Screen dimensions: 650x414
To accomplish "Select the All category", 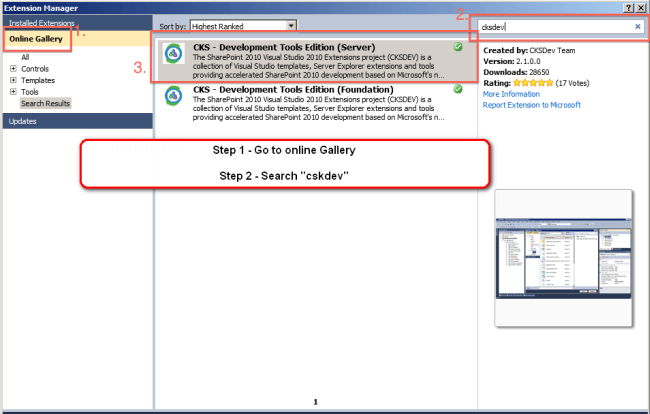I will pos(25,57).
